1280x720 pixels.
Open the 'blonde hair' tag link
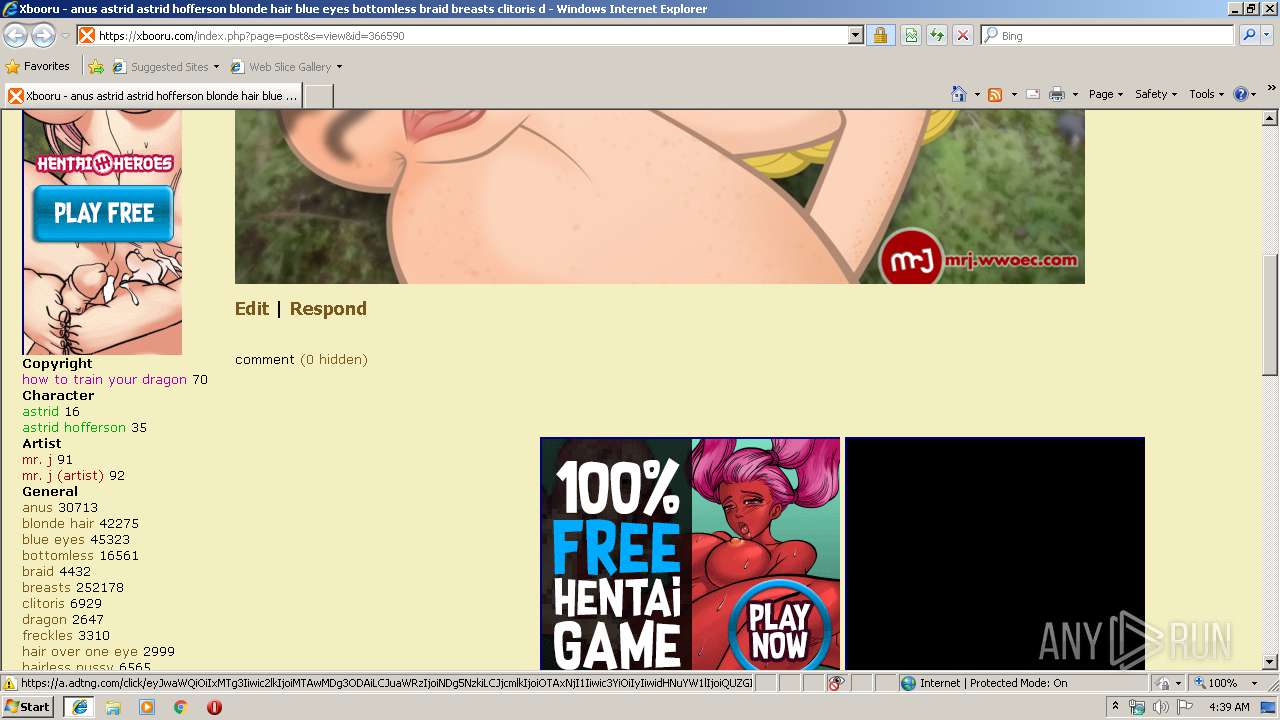coord(58,524)
